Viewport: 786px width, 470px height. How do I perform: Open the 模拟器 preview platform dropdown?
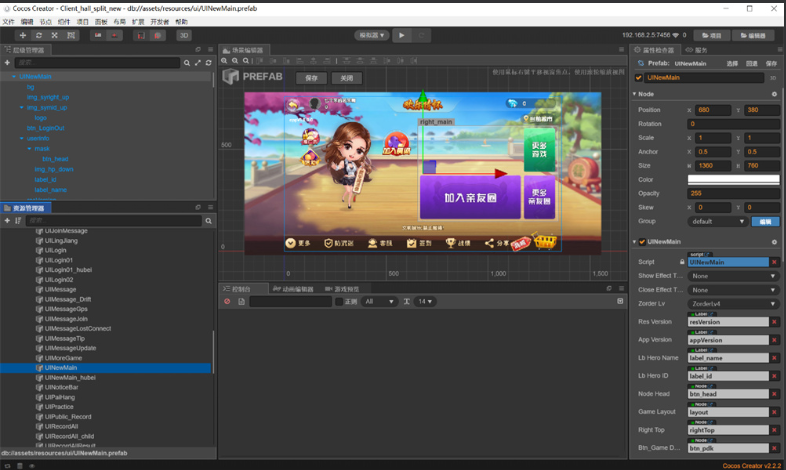click(372, 36)
